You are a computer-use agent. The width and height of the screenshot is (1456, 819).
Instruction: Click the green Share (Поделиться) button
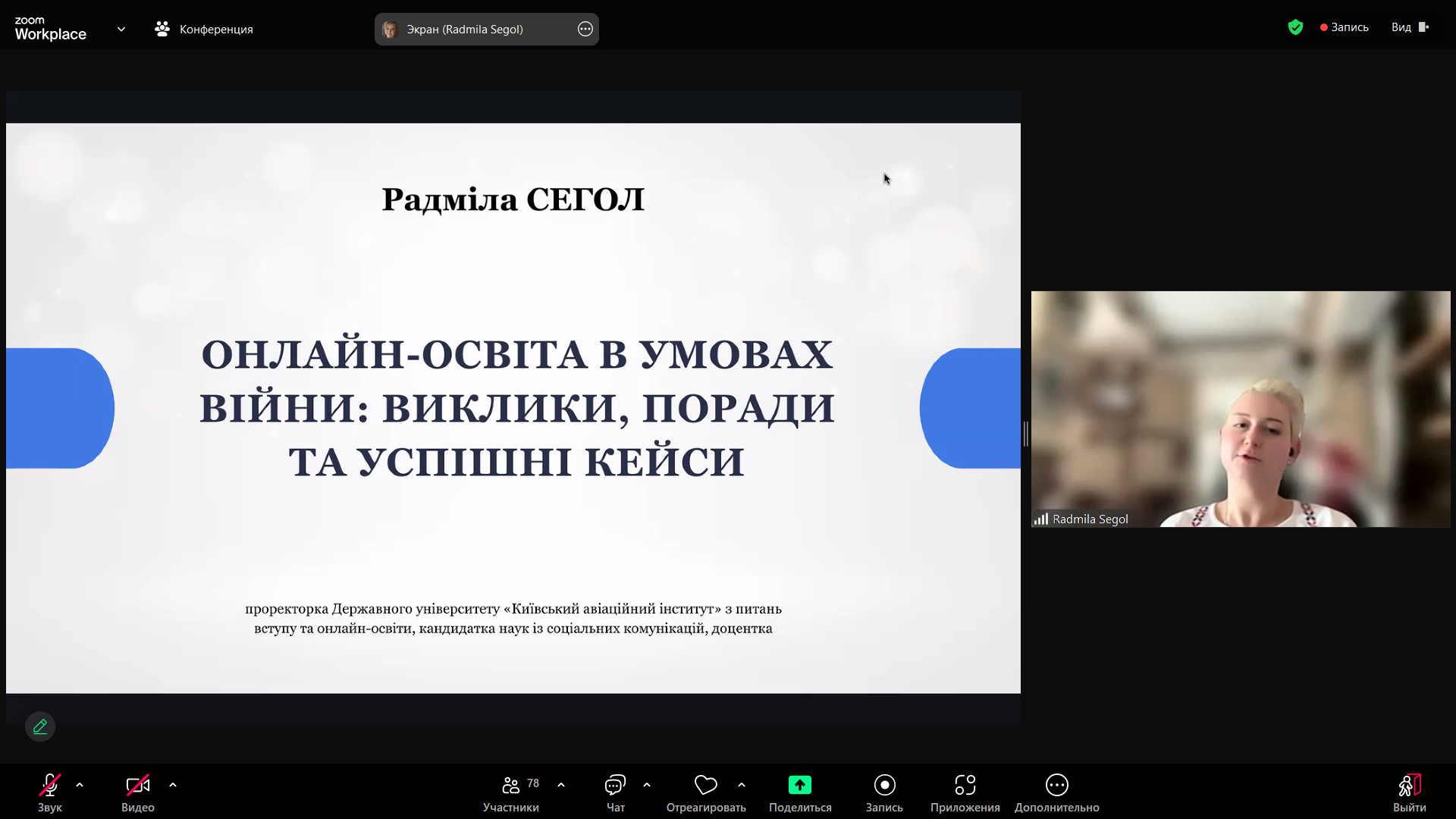pyautogui.click(x=799, y=786)
